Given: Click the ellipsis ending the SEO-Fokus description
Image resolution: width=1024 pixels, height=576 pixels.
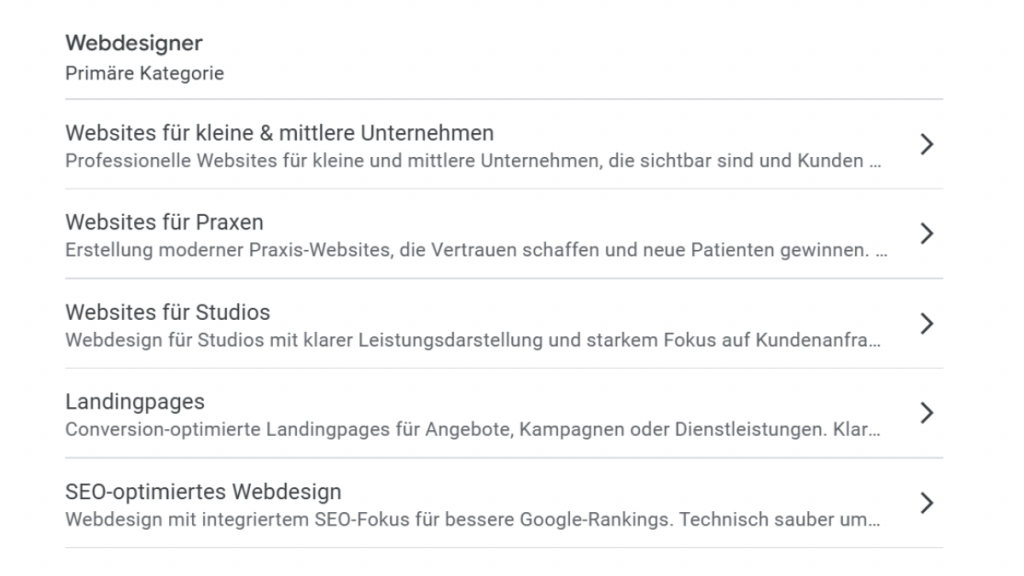Looking at the screenshot, I should point(874,522).
